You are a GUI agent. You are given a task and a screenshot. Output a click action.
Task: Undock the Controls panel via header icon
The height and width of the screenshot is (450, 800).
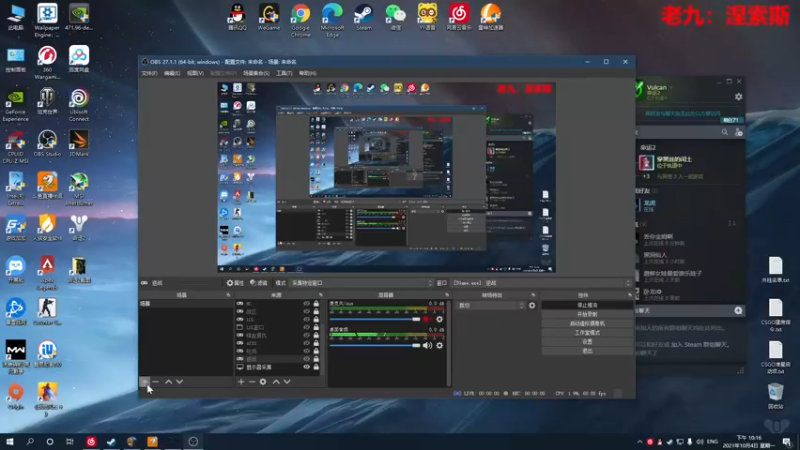click(630, 295)
